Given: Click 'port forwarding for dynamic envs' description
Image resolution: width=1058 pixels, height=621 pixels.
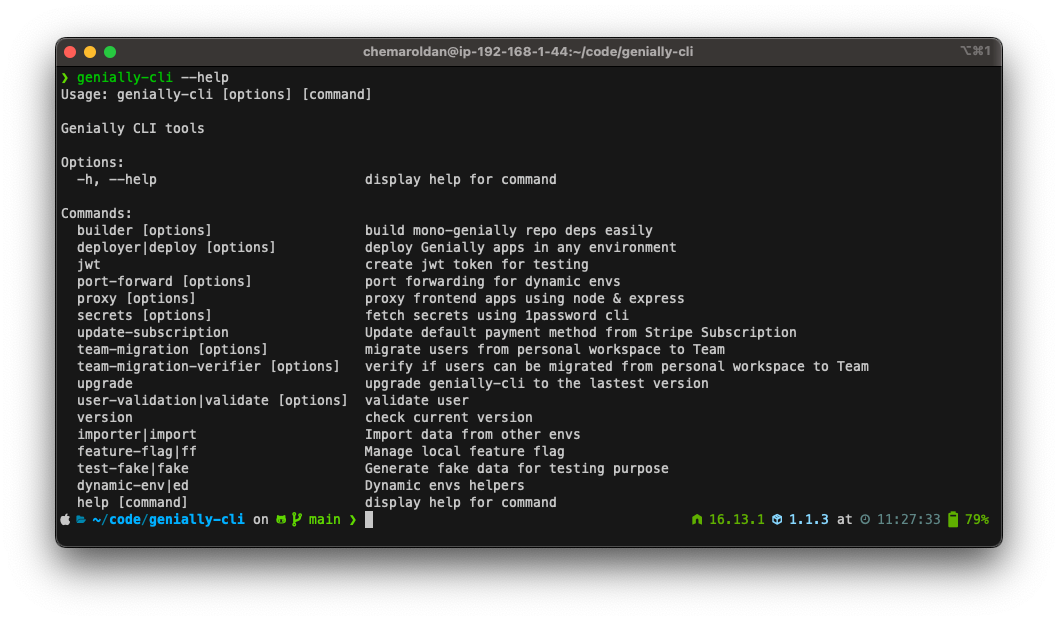Looking at the screenshot, I should [493, 281].
